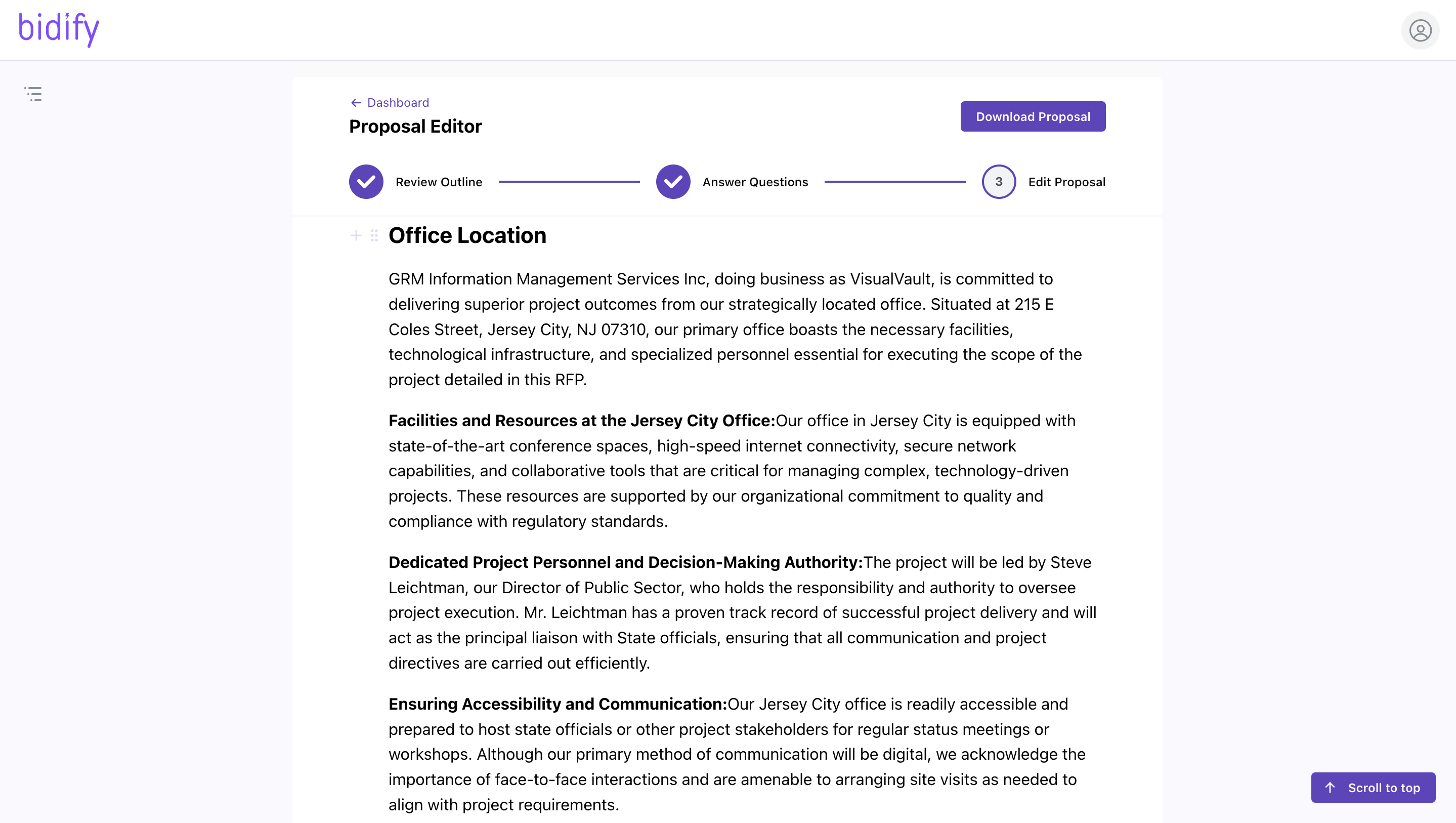Open the user profile avatar menu
Viewport: 1456px width, 823px height.
[1419, 30]
